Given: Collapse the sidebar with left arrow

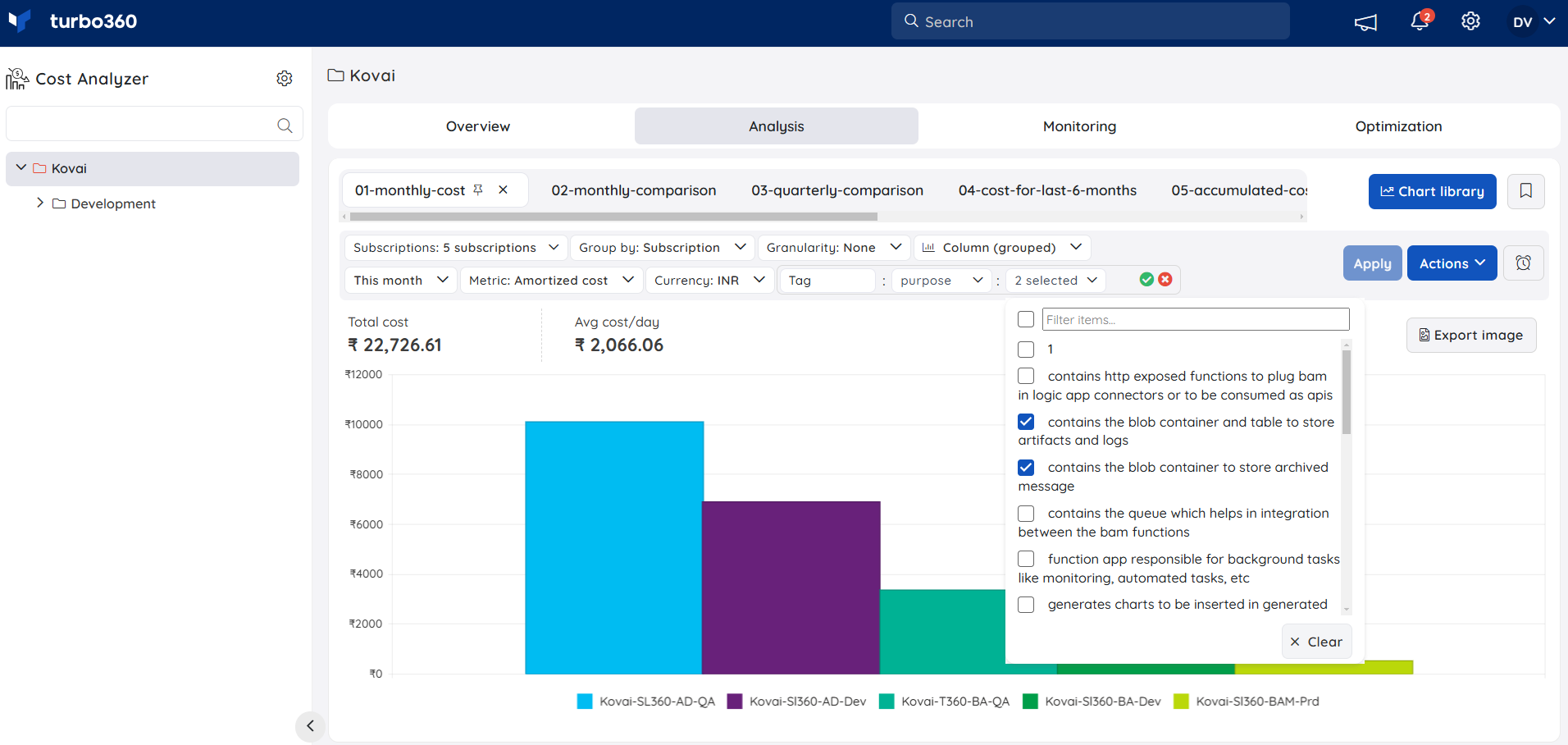Looking at the screenshot, I should coord(310,725).
